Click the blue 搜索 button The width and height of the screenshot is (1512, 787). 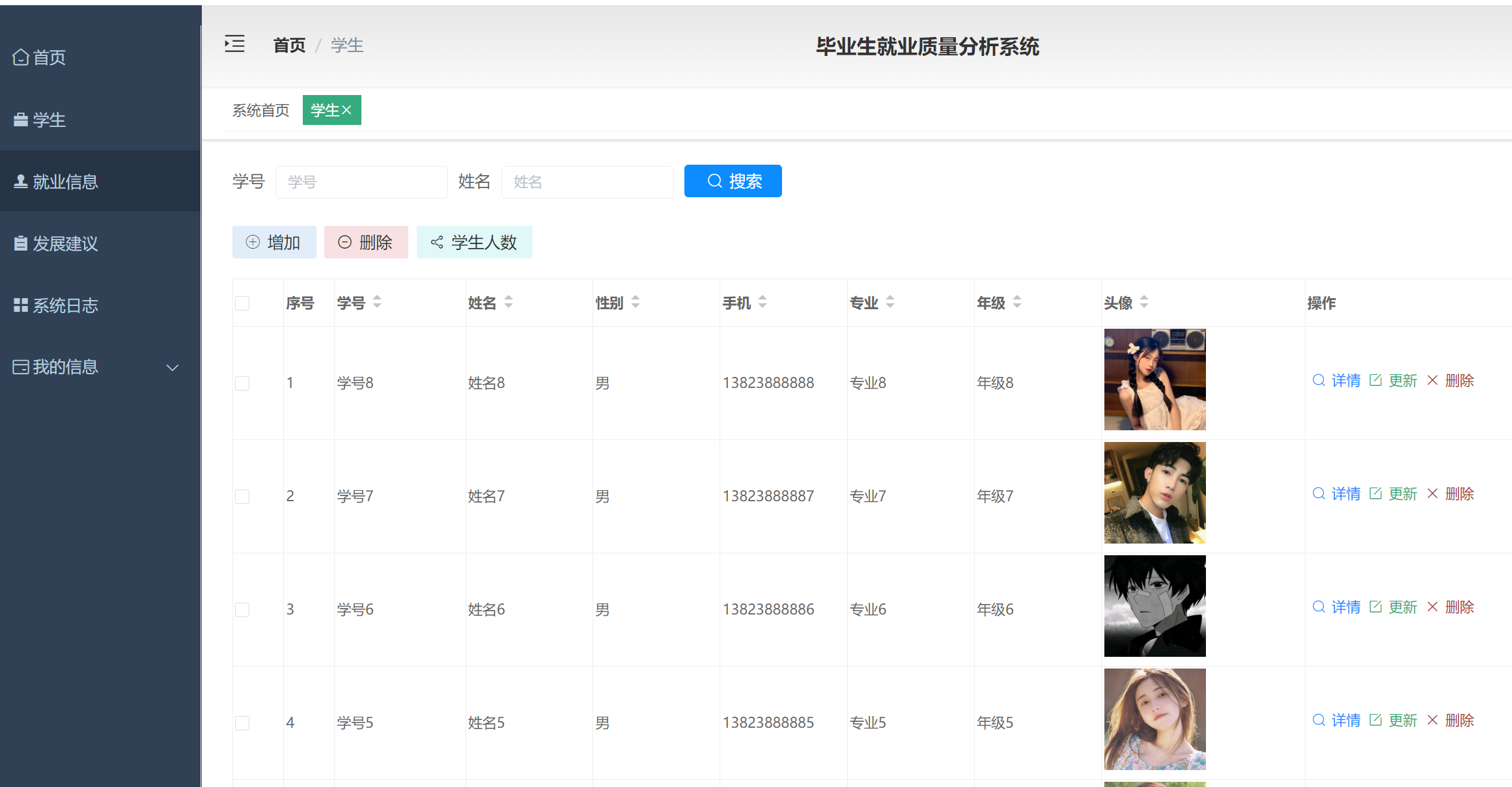733,181
